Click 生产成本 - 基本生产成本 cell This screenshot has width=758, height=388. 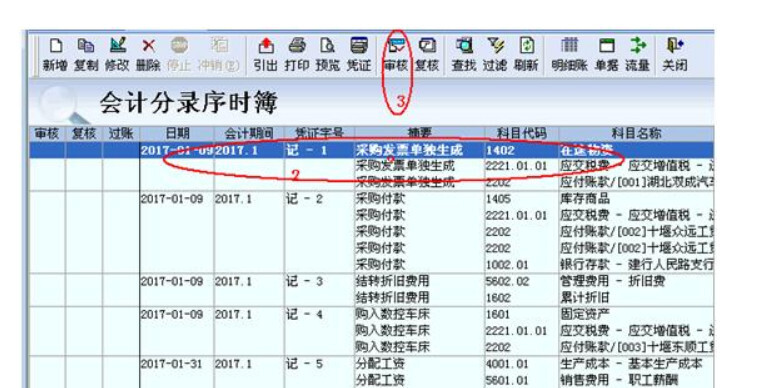coord(631,364)
